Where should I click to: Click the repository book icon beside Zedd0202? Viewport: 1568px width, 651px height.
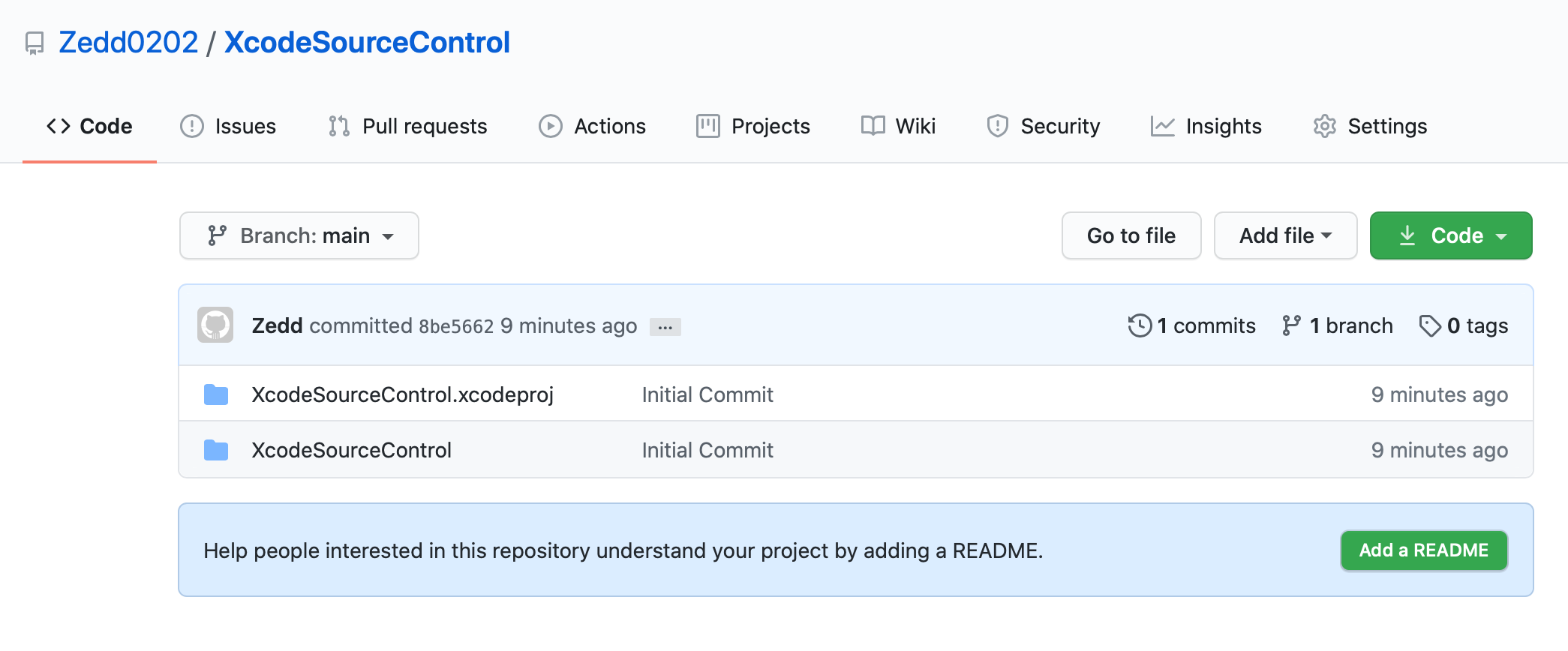click(x=35, y=43)
